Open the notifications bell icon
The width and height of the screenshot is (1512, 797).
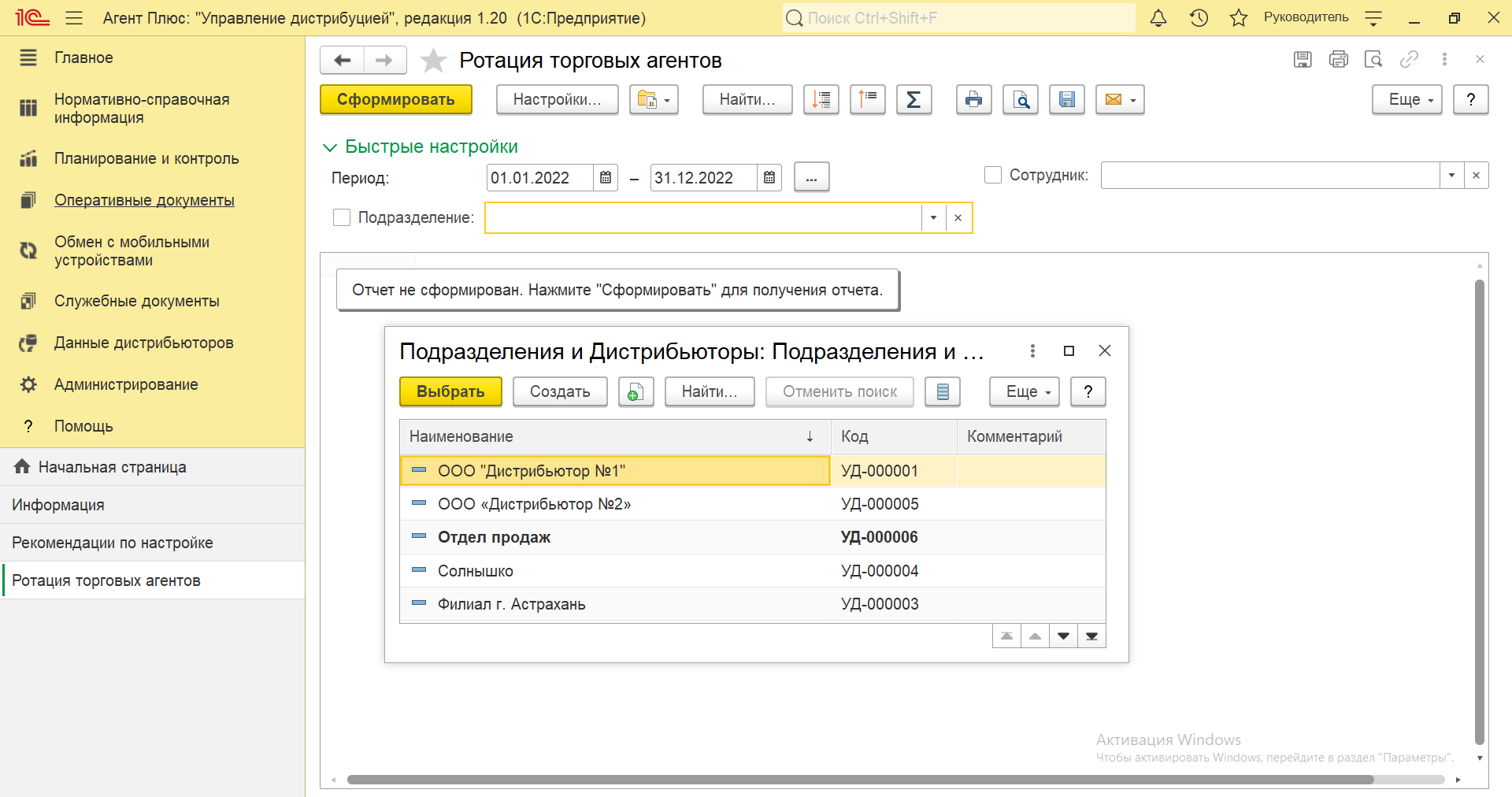click(1158, 18)
